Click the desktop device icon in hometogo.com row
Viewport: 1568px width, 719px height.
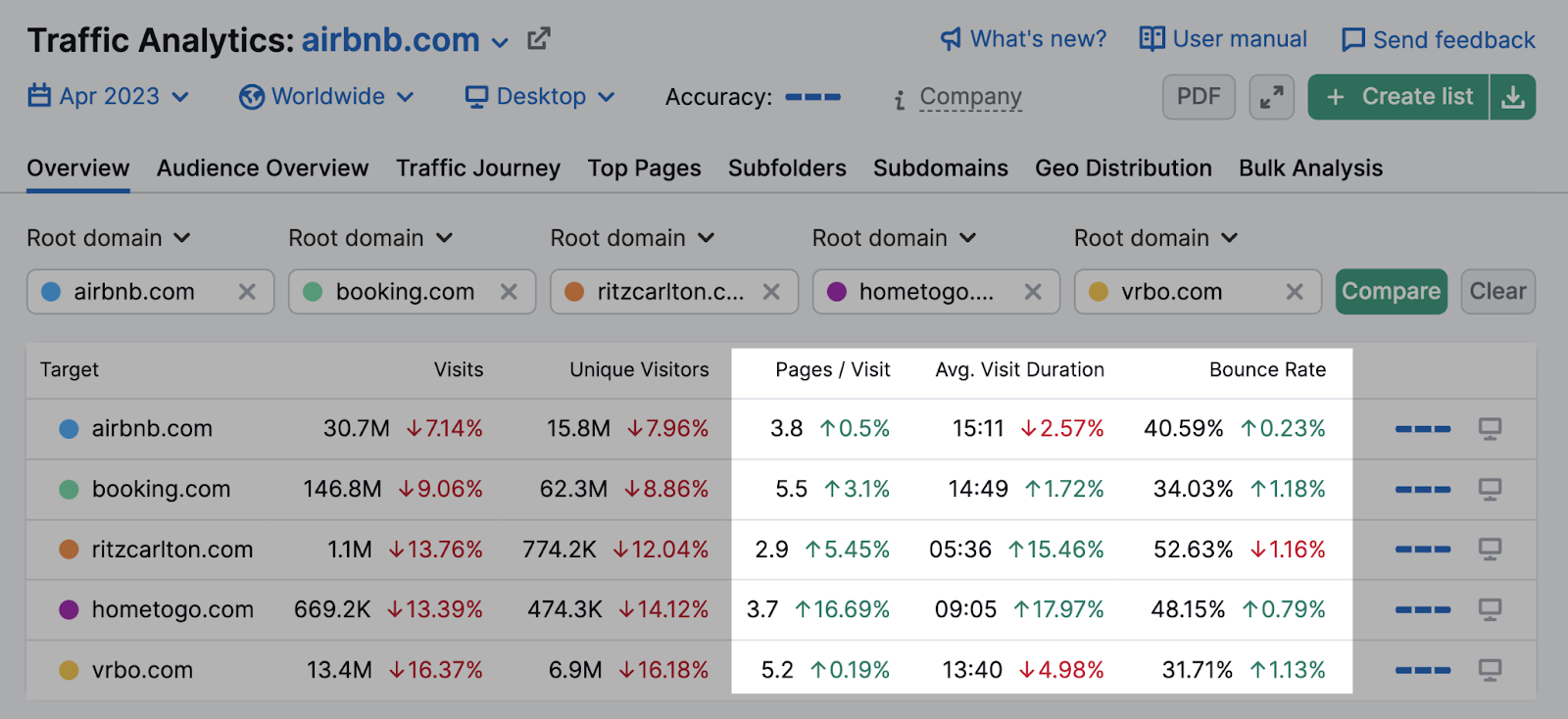[1491, 610]
